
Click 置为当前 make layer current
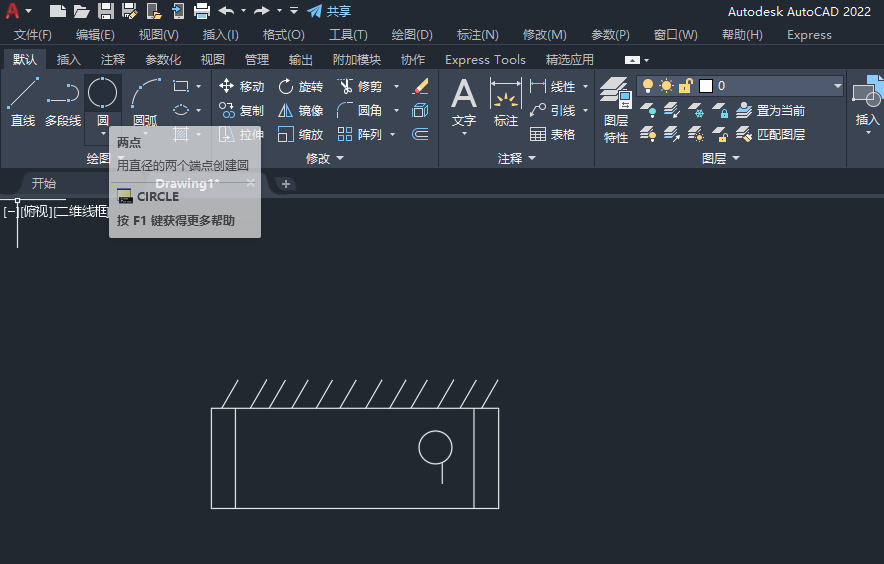tap(771, 111)
